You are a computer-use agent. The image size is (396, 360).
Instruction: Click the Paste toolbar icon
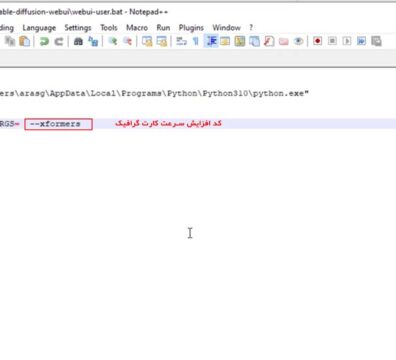click(25, 41)
